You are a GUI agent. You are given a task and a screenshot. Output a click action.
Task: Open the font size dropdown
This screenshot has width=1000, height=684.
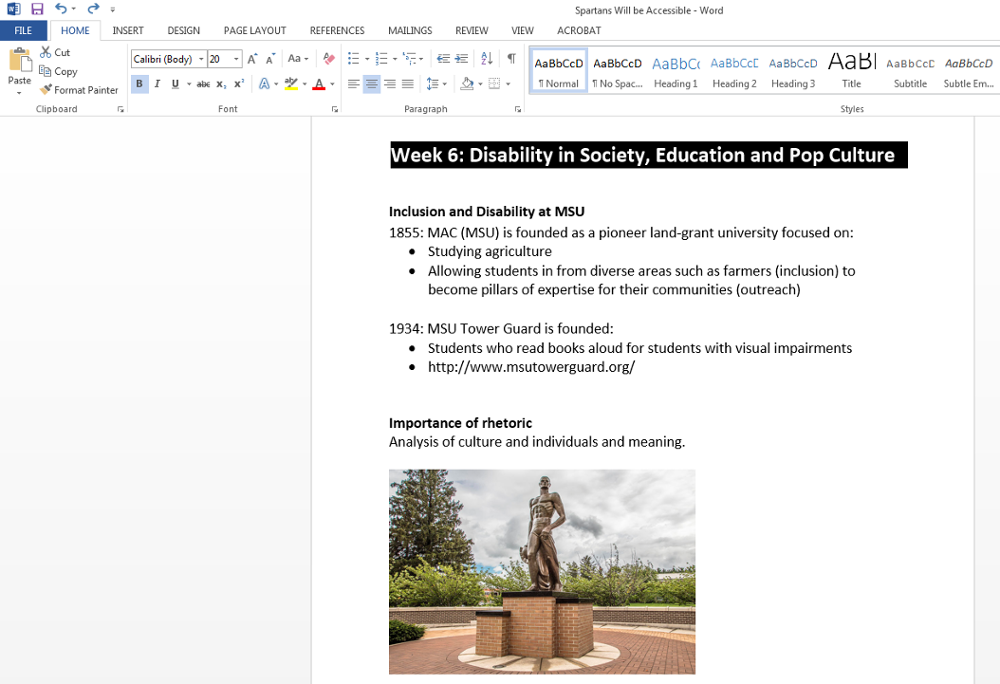[x=236, y=59]
